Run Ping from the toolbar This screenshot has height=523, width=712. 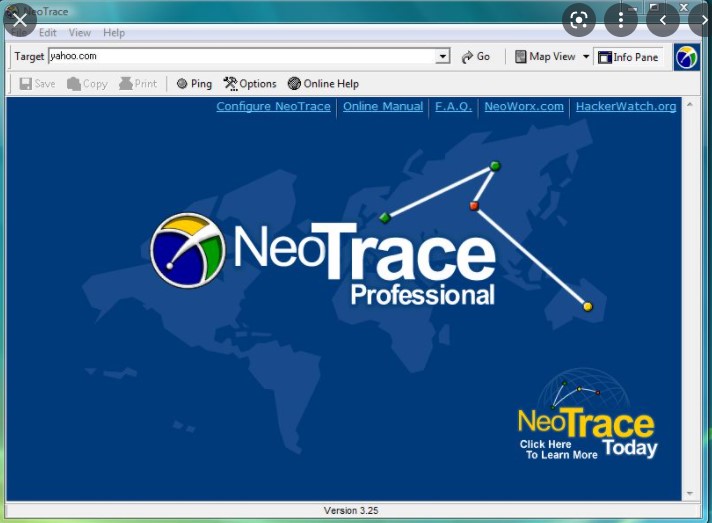(x=194, y=84)
